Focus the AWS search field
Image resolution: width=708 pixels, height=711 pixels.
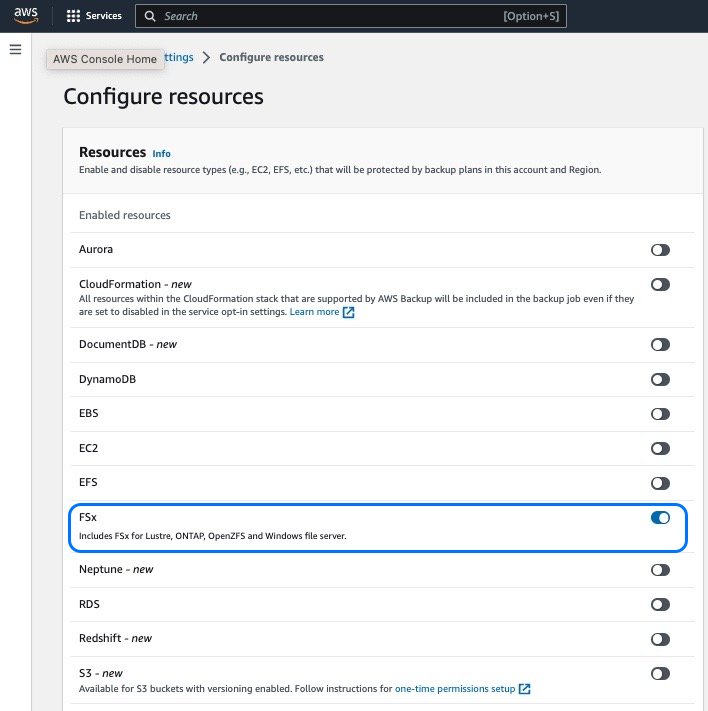351,16
